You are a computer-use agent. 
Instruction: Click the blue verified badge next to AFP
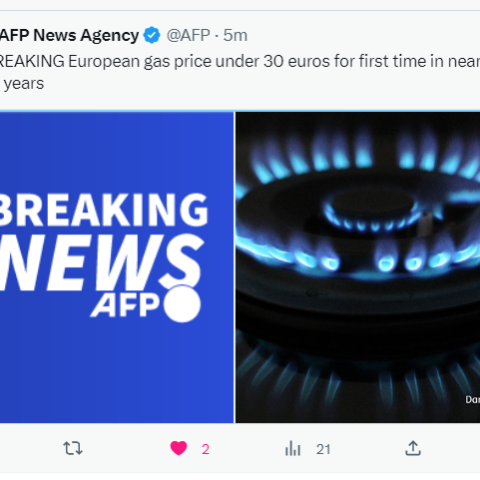152,35
